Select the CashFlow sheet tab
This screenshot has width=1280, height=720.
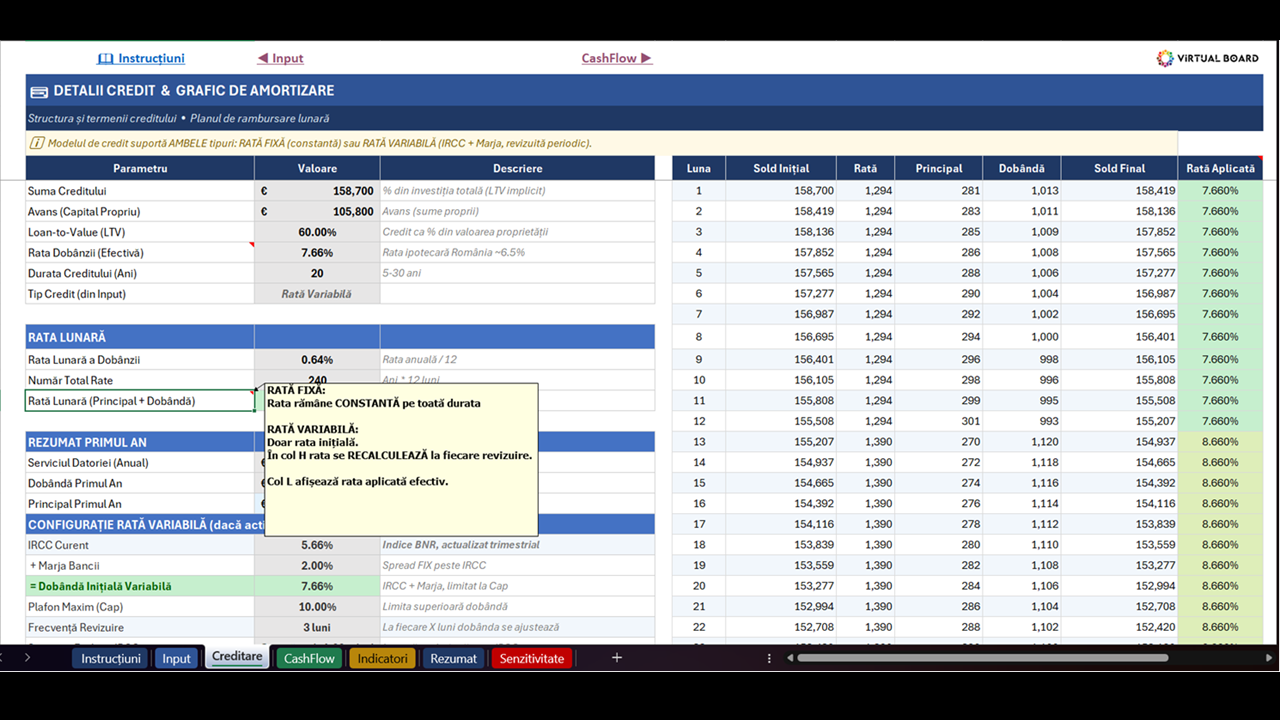[309, 658]
